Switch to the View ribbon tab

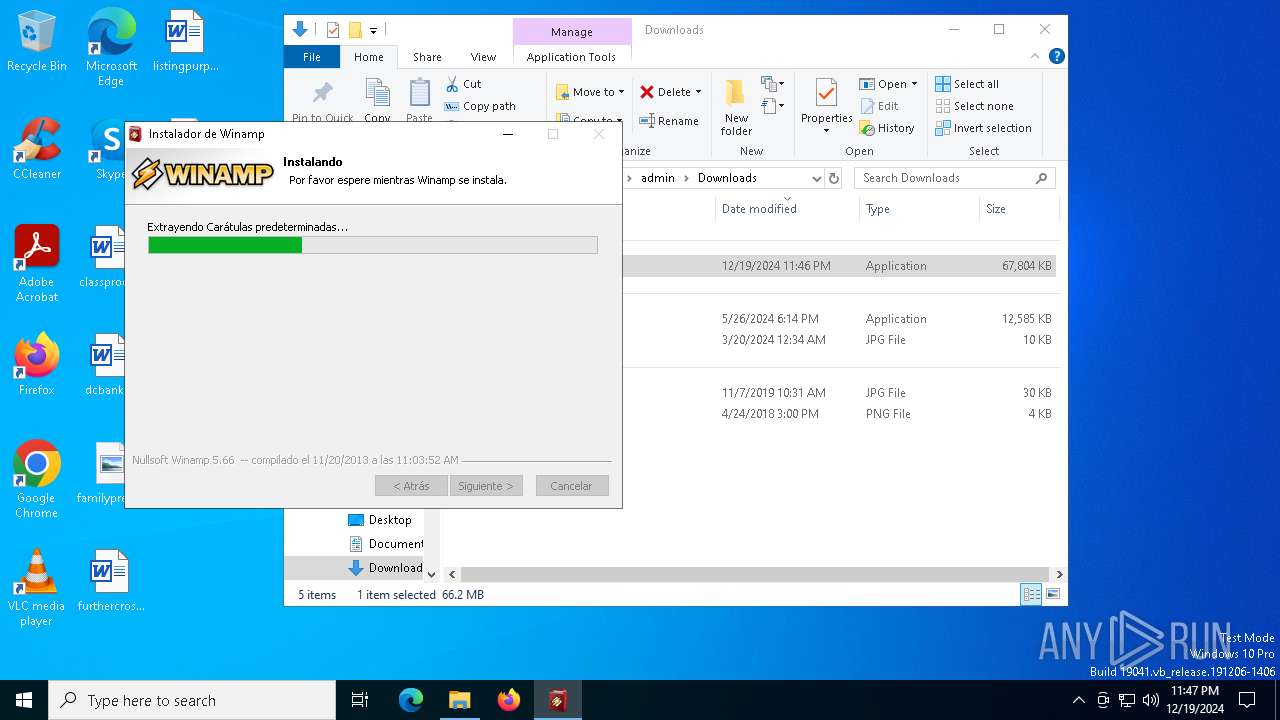point(483,57)
